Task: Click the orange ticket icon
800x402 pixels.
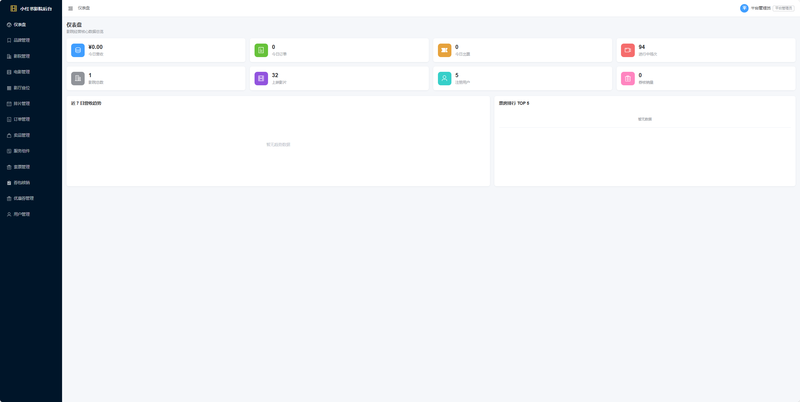Action: pyautogui.click(x=444, y=50)
